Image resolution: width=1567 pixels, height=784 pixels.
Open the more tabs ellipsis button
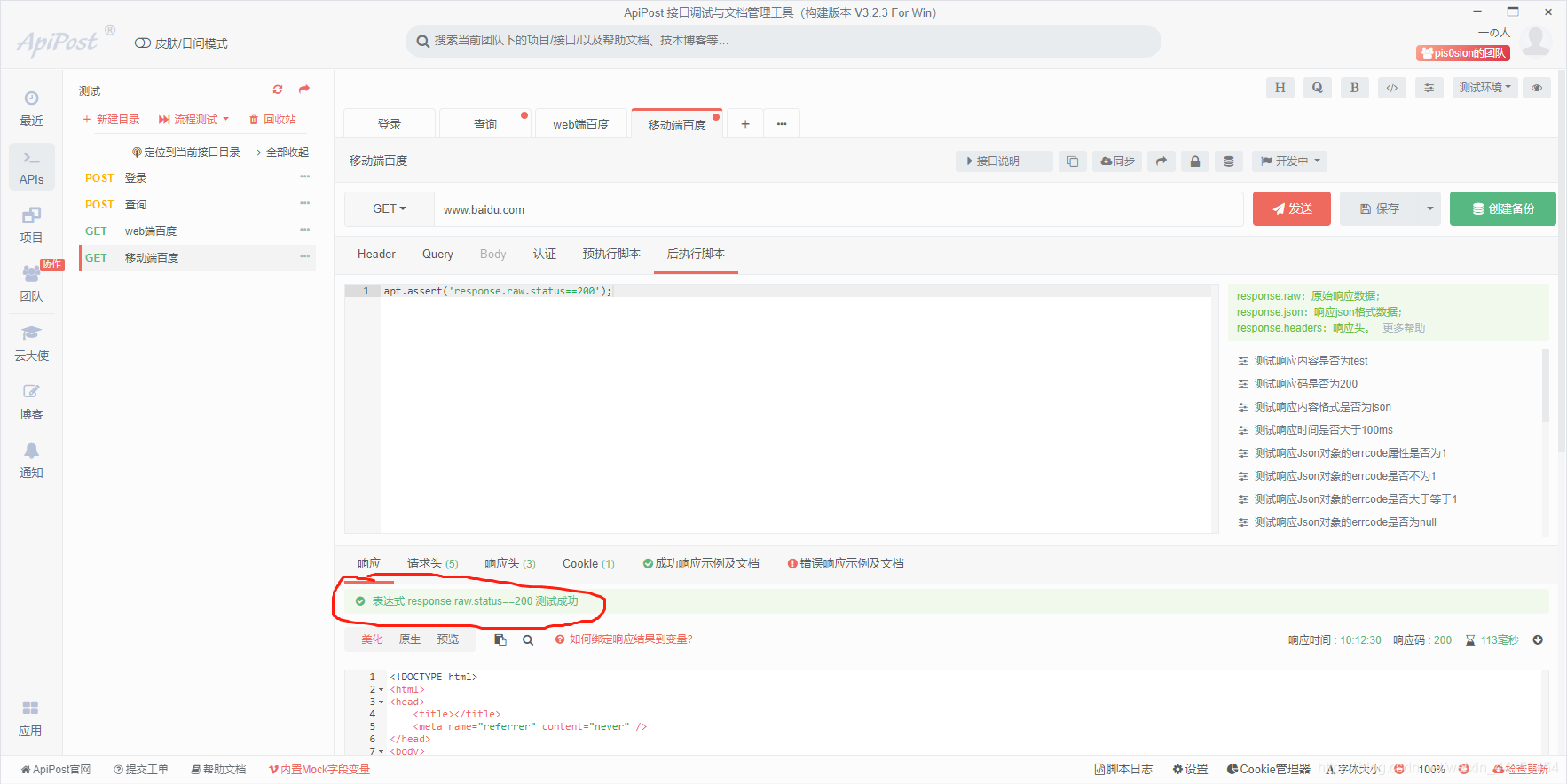pos(782,124)
